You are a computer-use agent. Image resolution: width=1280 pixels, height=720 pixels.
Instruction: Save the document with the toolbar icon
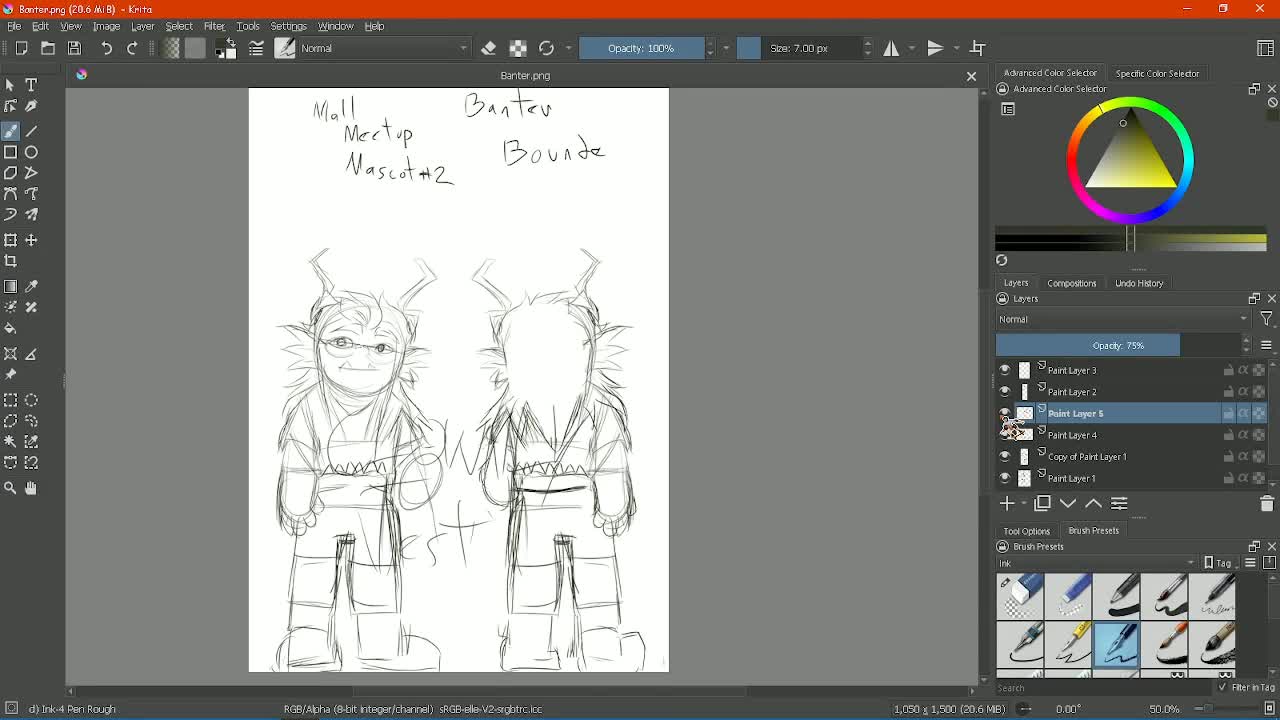(74, 48)
